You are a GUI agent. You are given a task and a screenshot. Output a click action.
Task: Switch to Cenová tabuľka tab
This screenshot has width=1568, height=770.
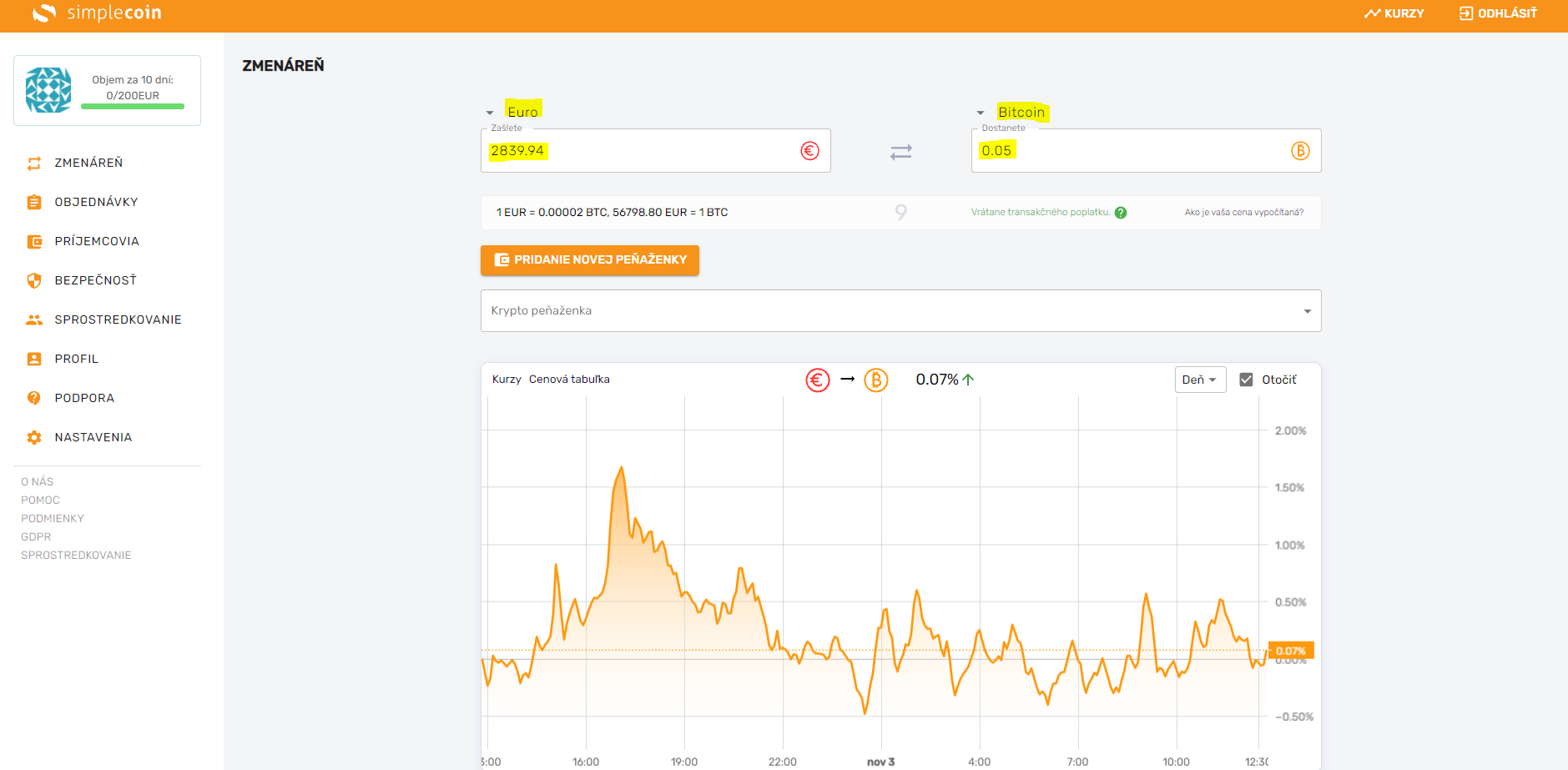pos(569,380)
